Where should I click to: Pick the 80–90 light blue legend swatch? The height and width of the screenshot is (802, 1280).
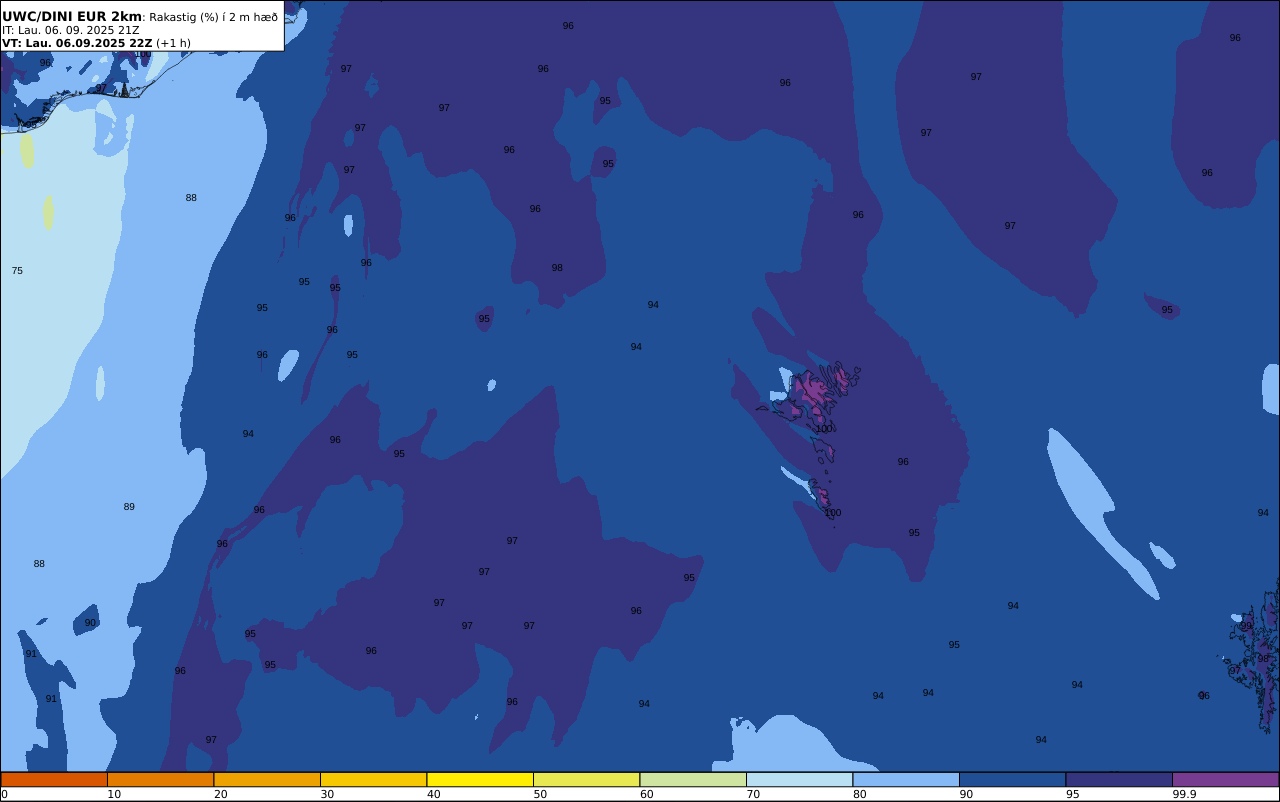pos(906,779)
